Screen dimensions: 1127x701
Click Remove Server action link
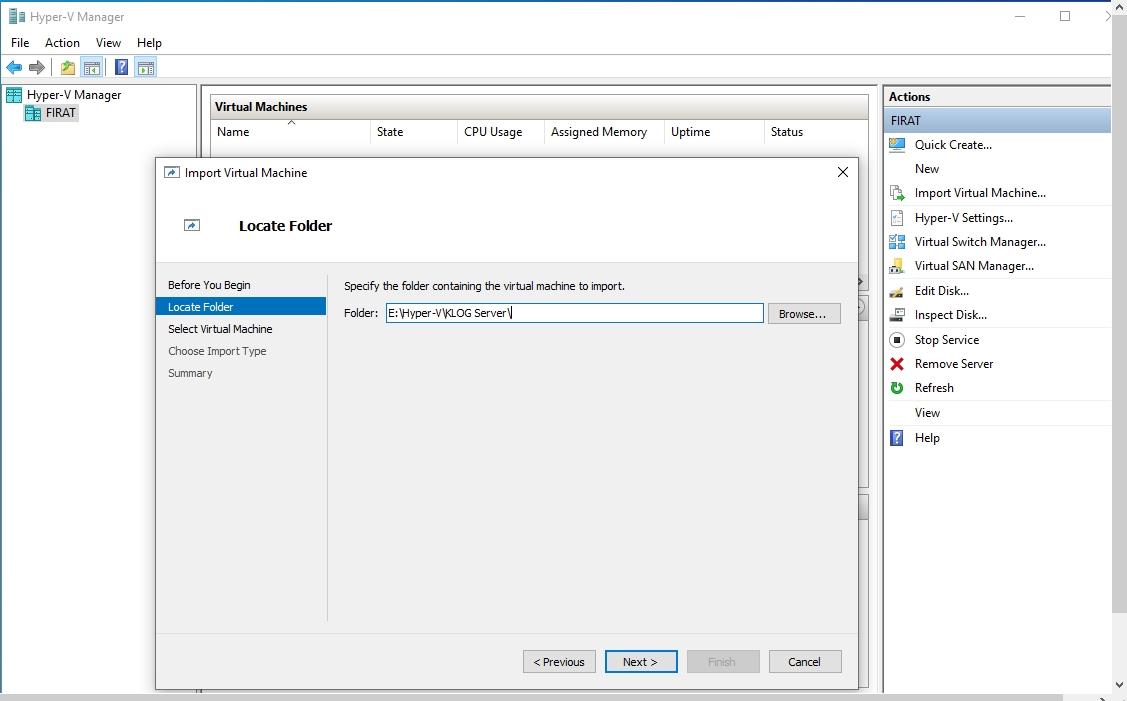[x=954, y=364]
